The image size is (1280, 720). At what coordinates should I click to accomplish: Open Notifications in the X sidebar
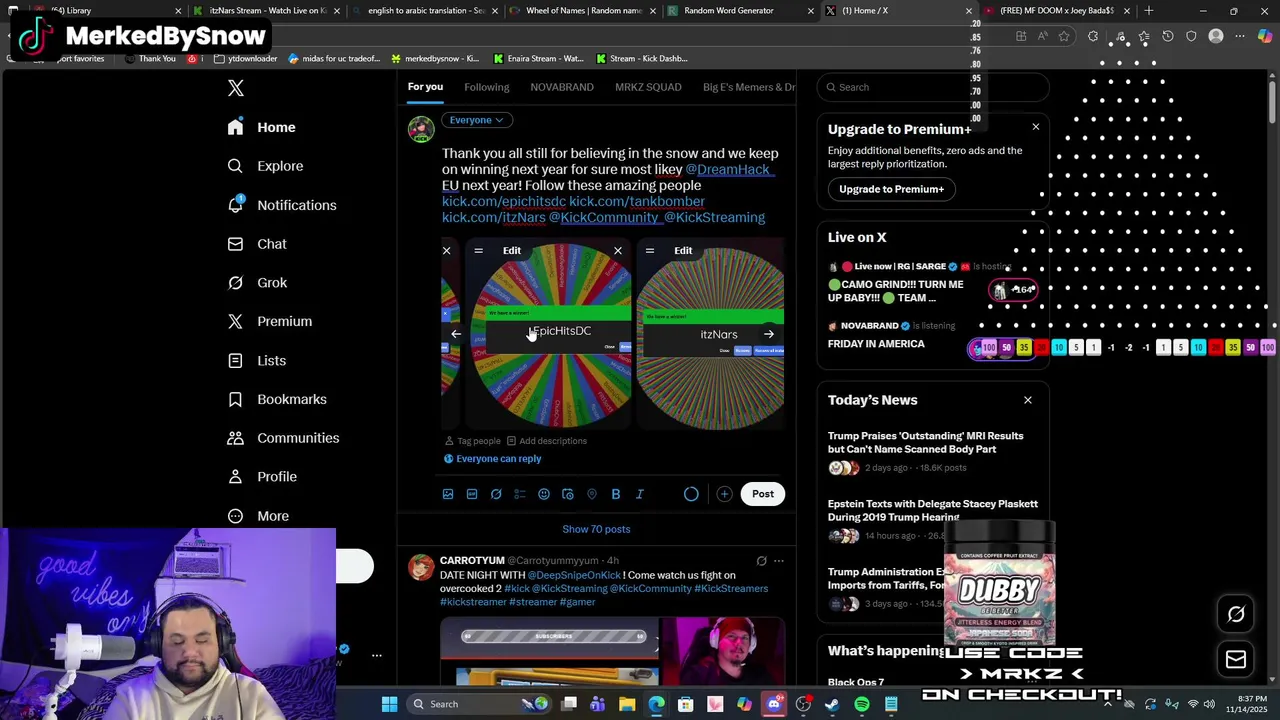[282, 205]
